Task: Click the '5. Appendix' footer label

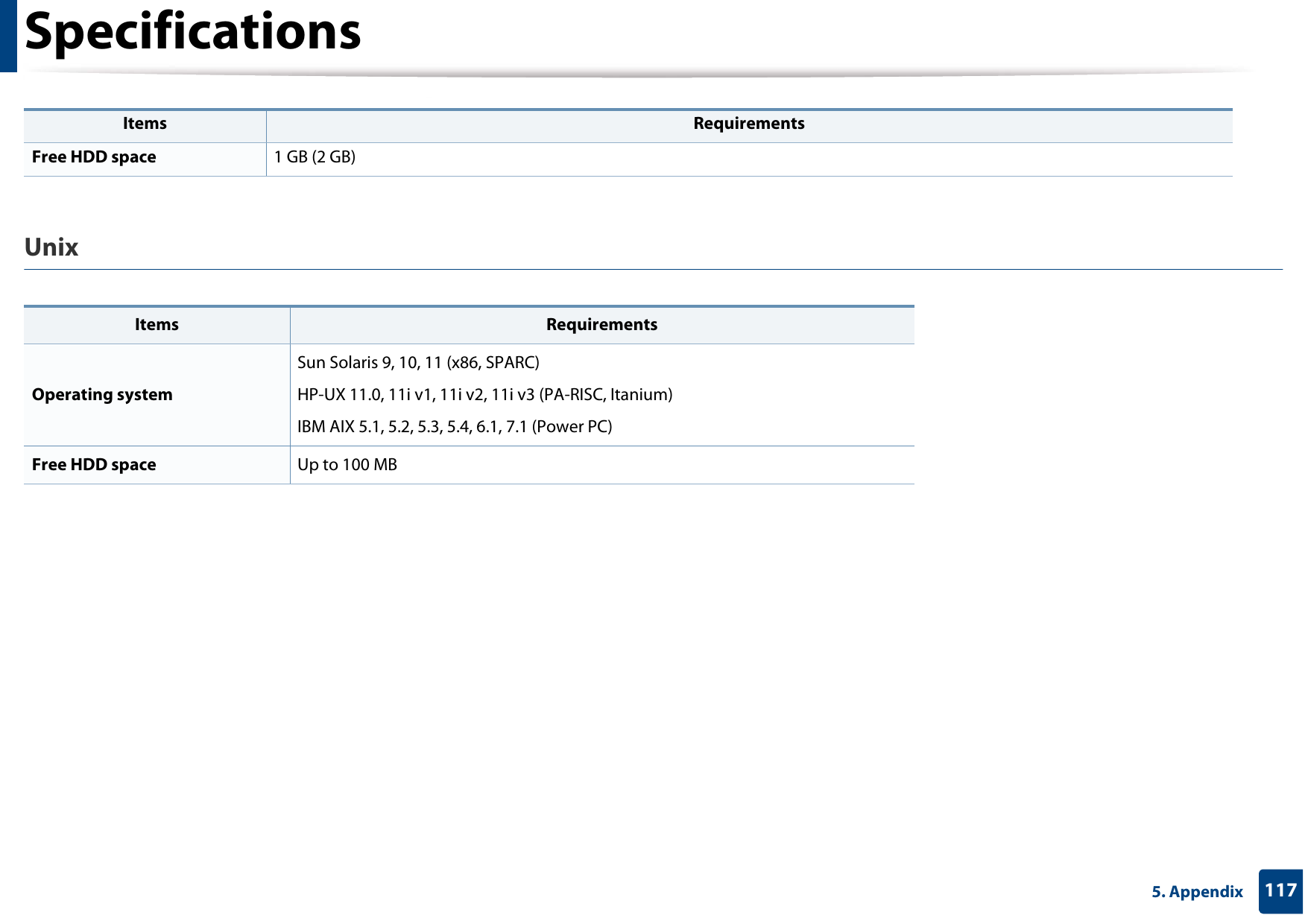Action: (1197, 892)
